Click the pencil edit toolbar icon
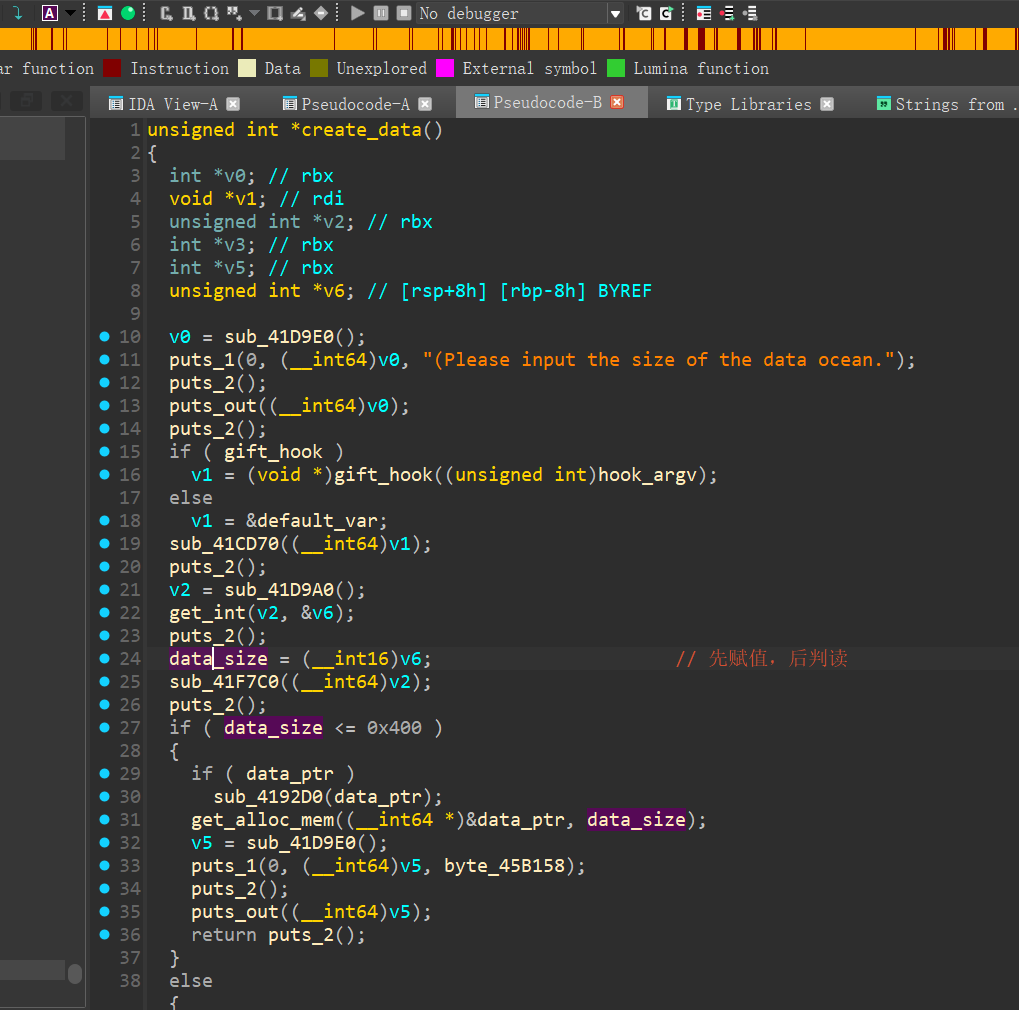The width and height of the screenshot is (1019, 1010). (298, 13)
